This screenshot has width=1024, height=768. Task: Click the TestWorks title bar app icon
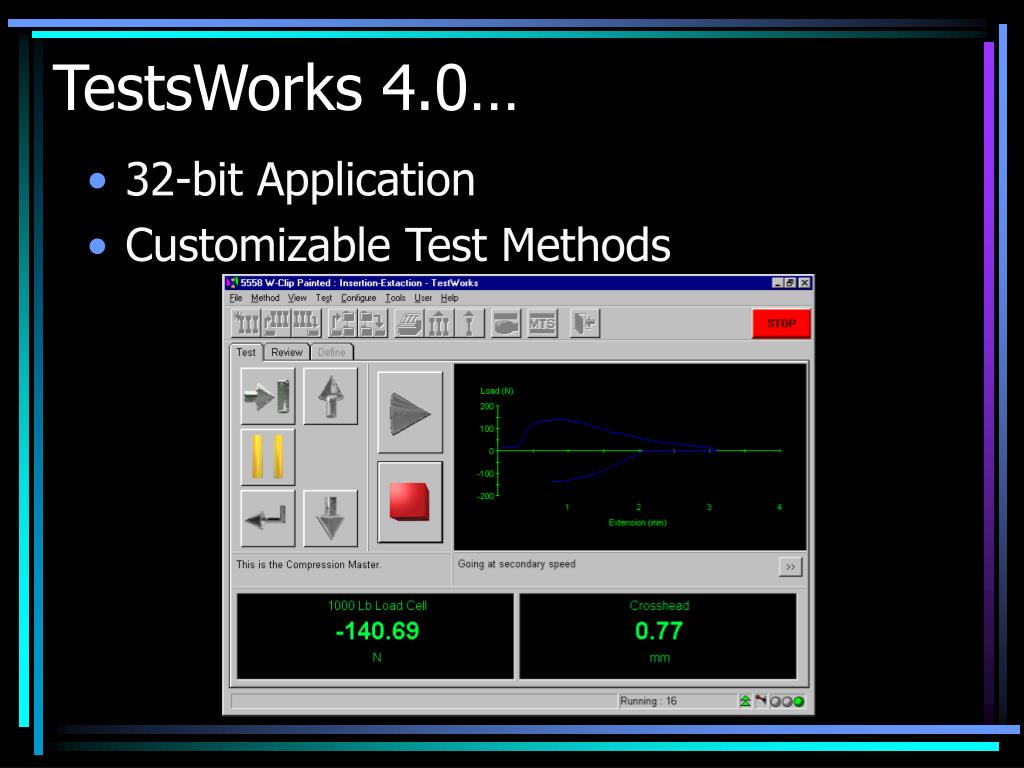pos(232,283)
